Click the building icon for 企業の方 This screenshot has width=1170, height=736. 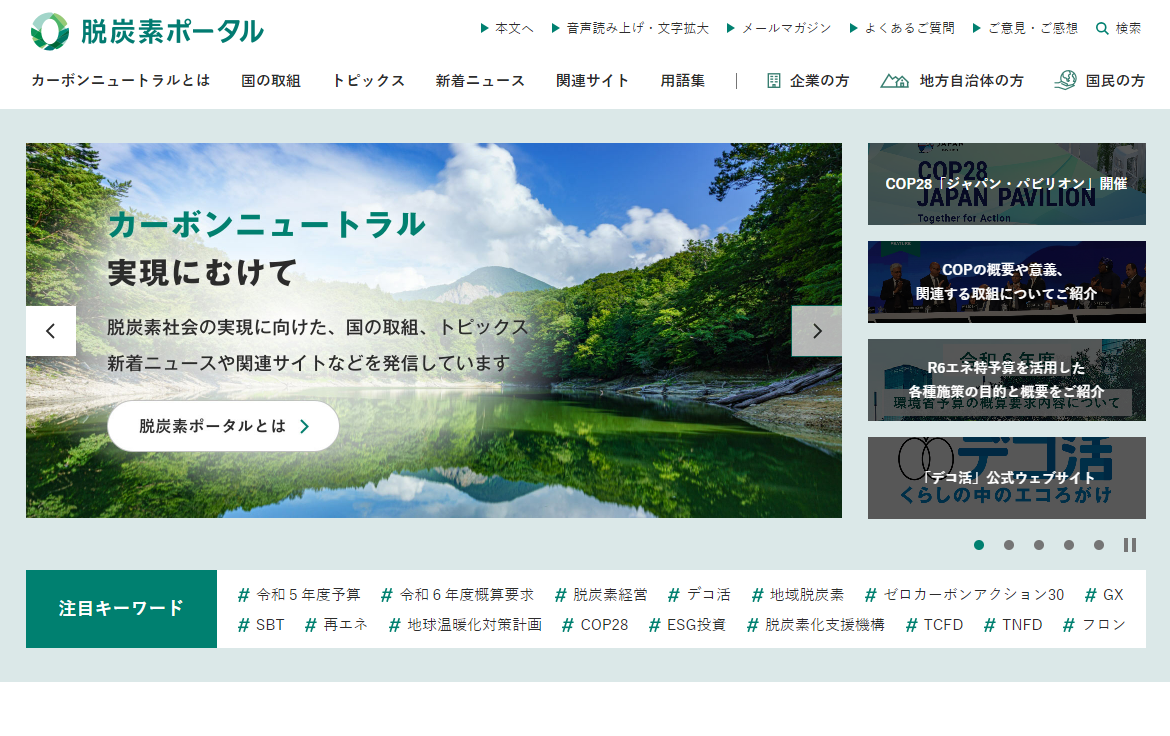(774, 81)
